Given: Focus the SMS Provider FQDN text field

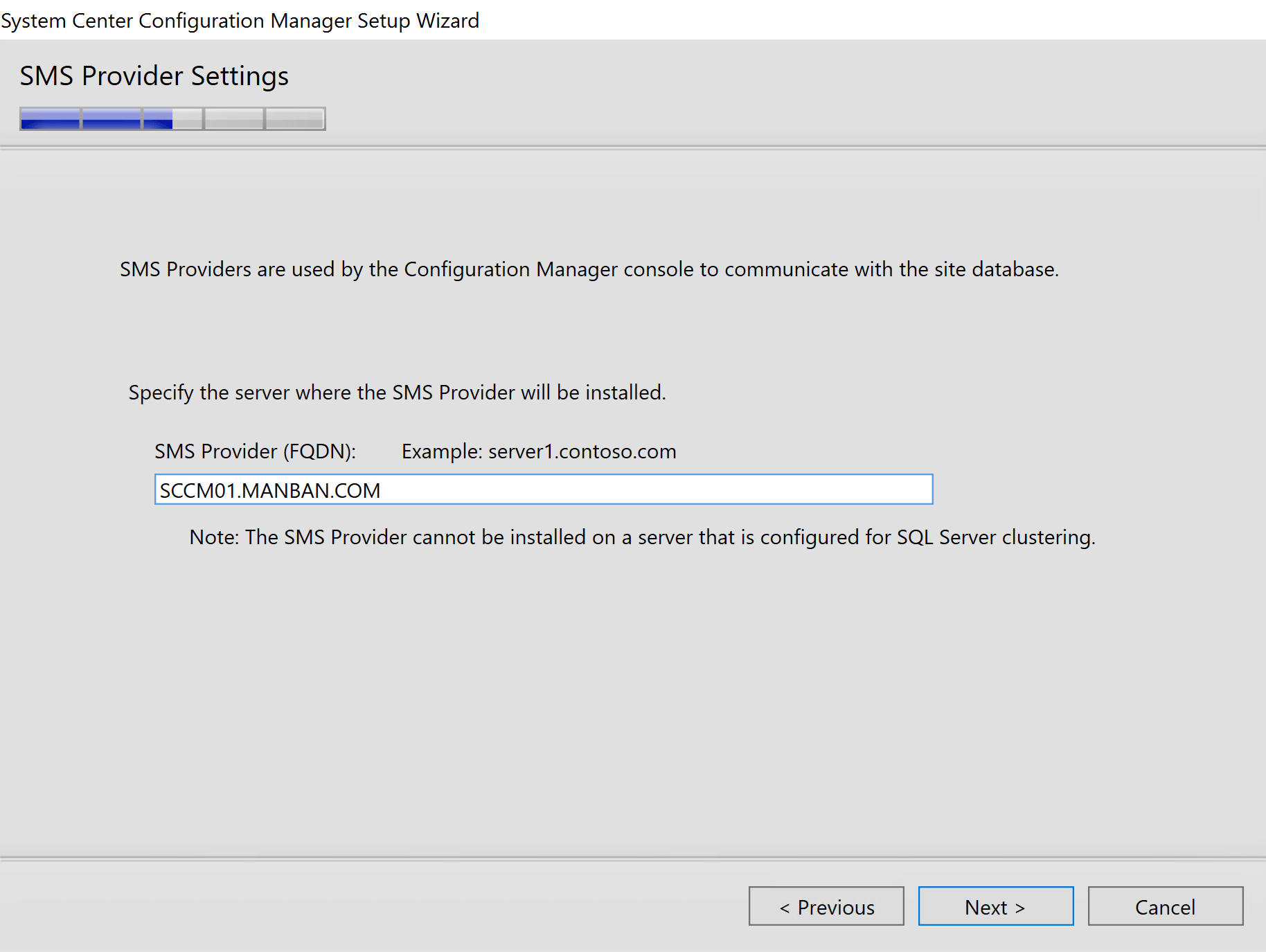Looking at the screenshot, I should [x=543, y=490].
